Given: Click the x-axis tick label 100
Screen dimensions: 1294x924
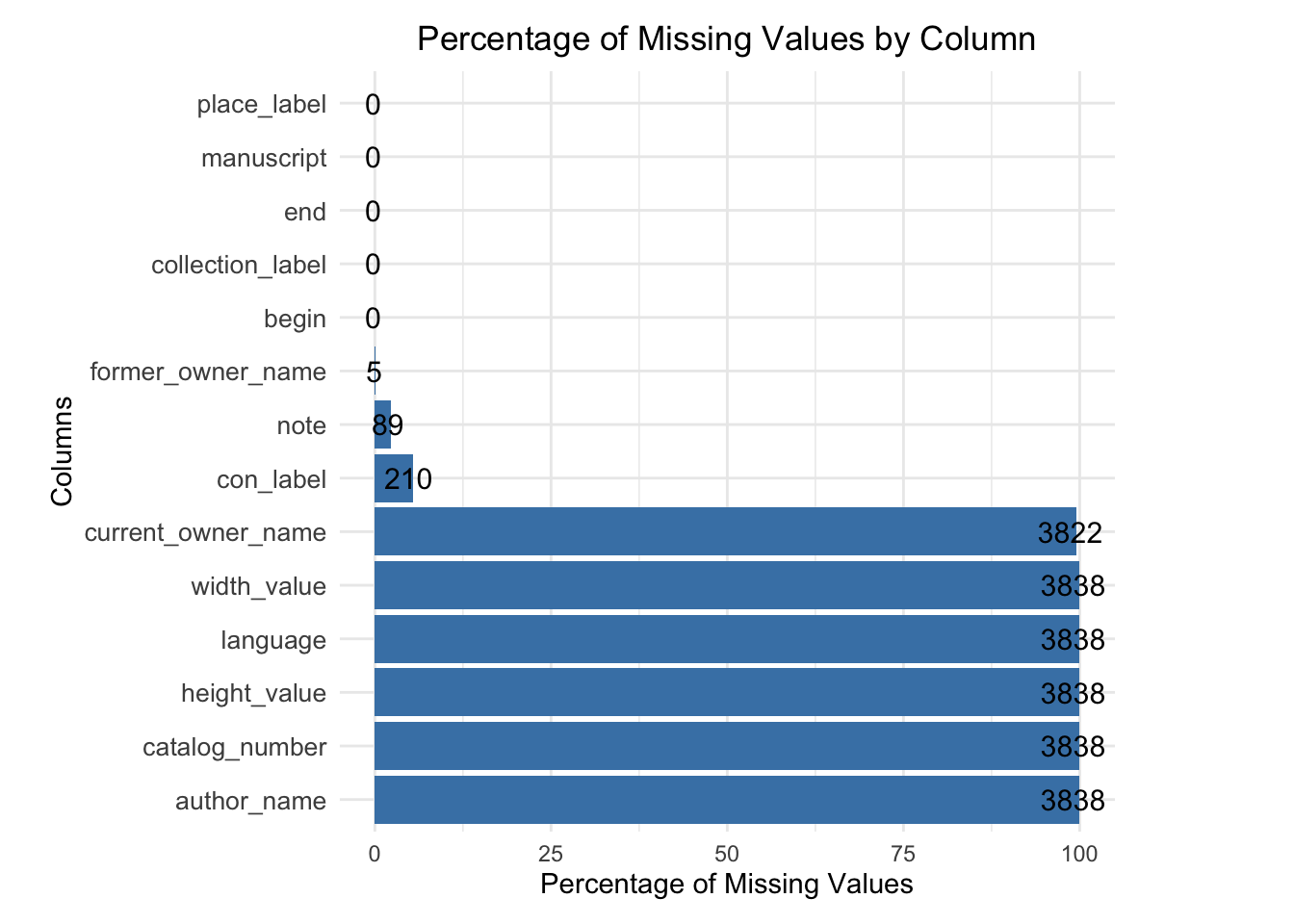Looking at the screenshot, I should (x=1079, y=853).
